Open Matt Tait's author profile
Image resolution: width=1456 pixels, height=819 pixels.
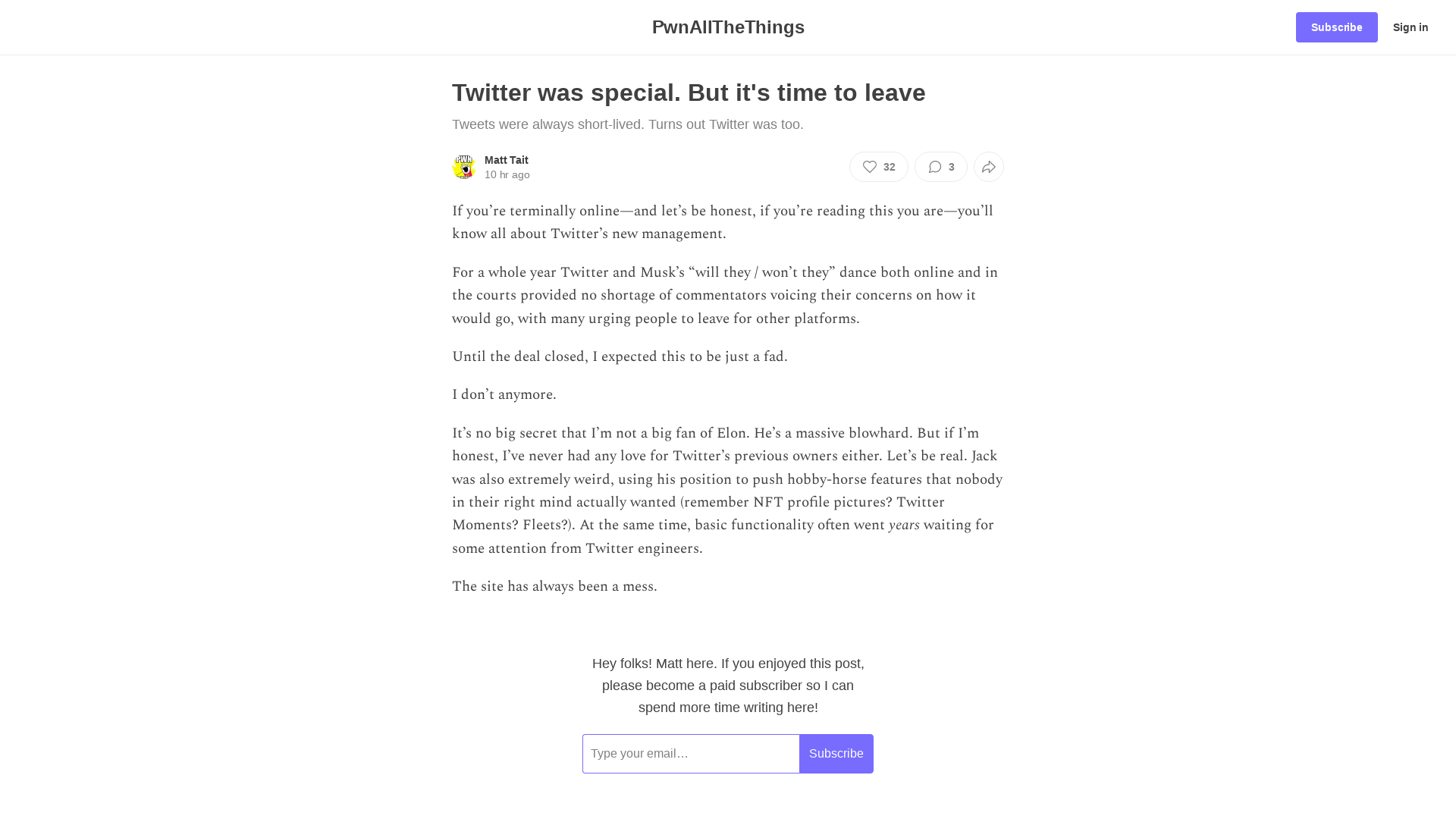(x=506, y=160)
